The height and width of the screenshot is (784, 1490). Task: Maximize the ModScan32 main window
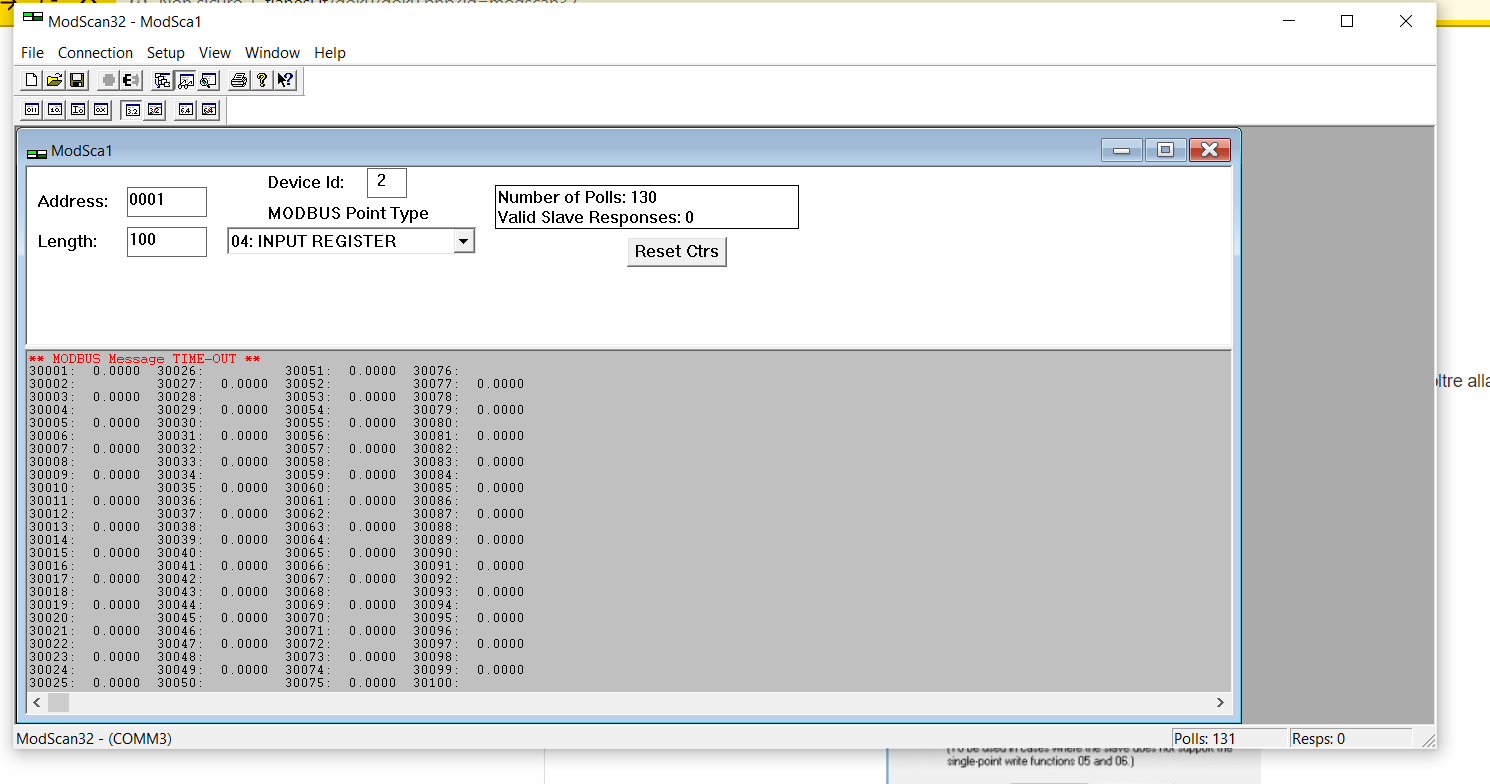1347,21
